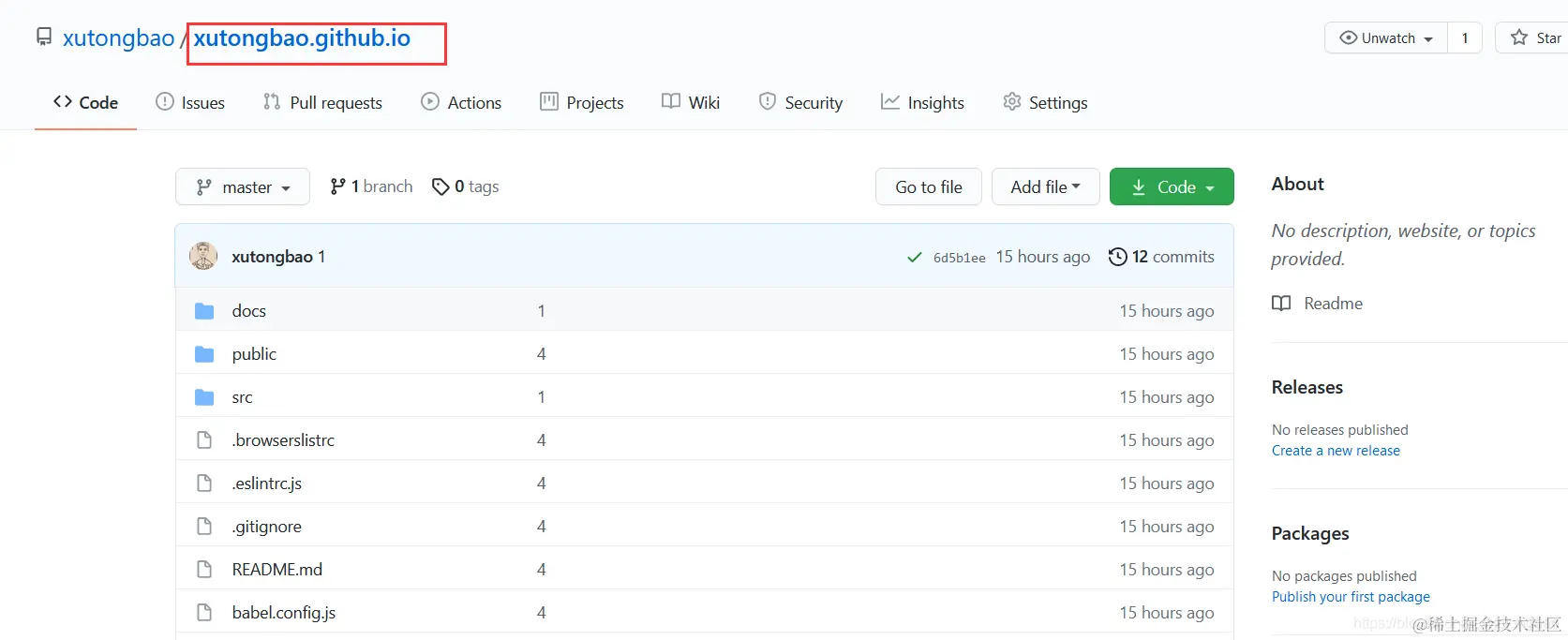Screen dimensions: 1568x640
Task: Open the xutongbao owner profile link
Action: click(x=118, y=37)
